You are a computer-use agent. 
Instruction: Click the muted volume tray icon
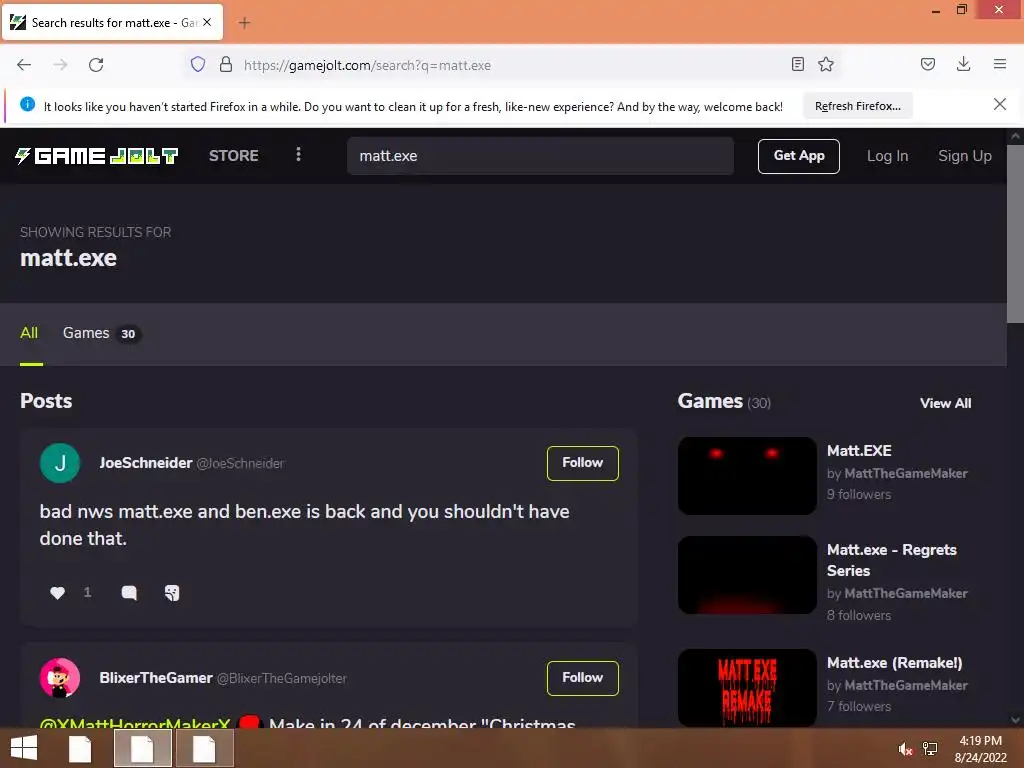[905, 749]
